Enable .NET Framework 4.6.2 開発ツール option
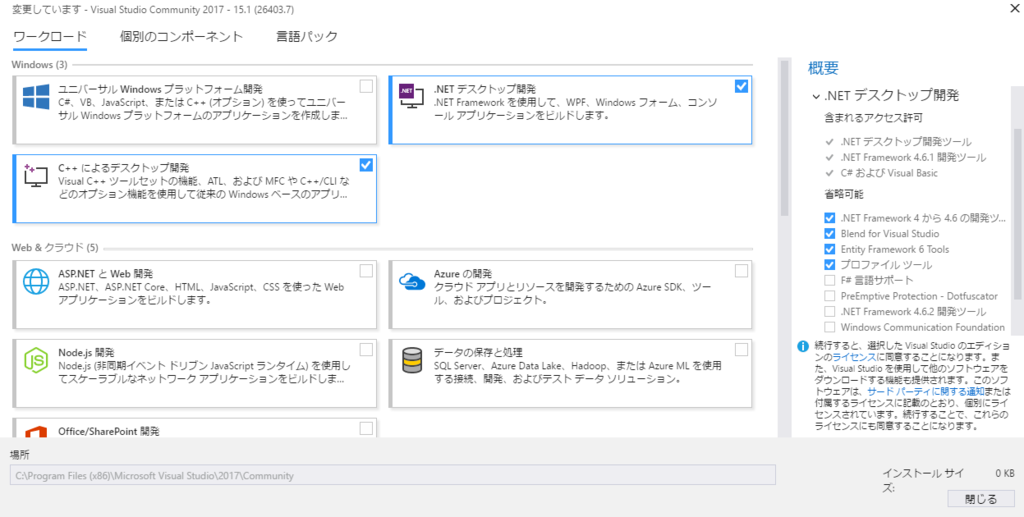 829,311
